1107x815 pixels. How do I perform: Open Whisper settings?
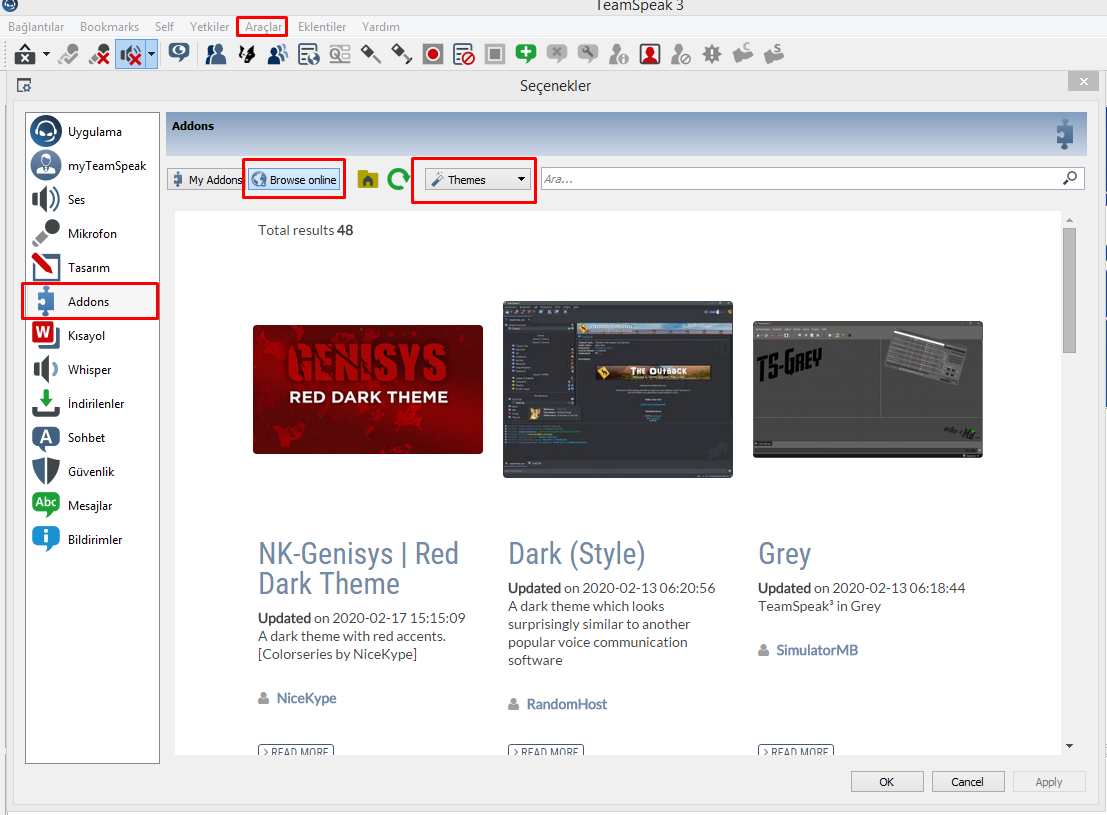pyautogui.click(x=92, y=369)
